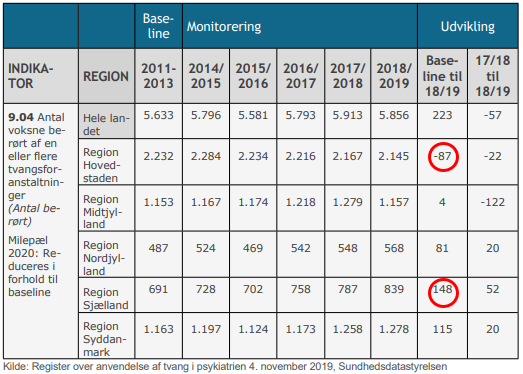523x374 pixels.
Task: Click the Kilde source text line
Action: click(225, 366)
